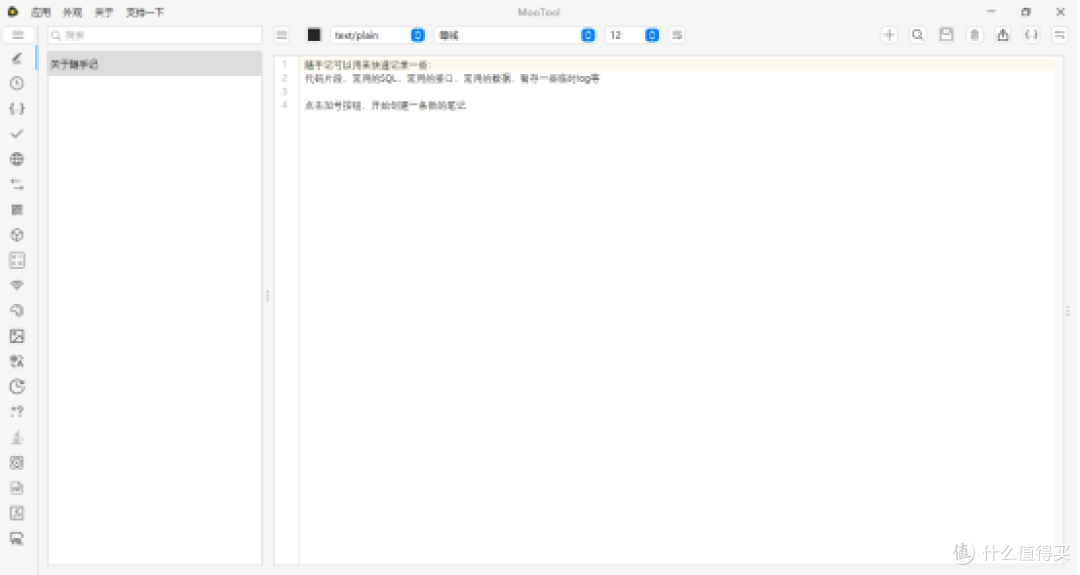Open the spiral icon tool in sidebar
The width and height of the screenshot is (1080, 575).
[17, 311]
